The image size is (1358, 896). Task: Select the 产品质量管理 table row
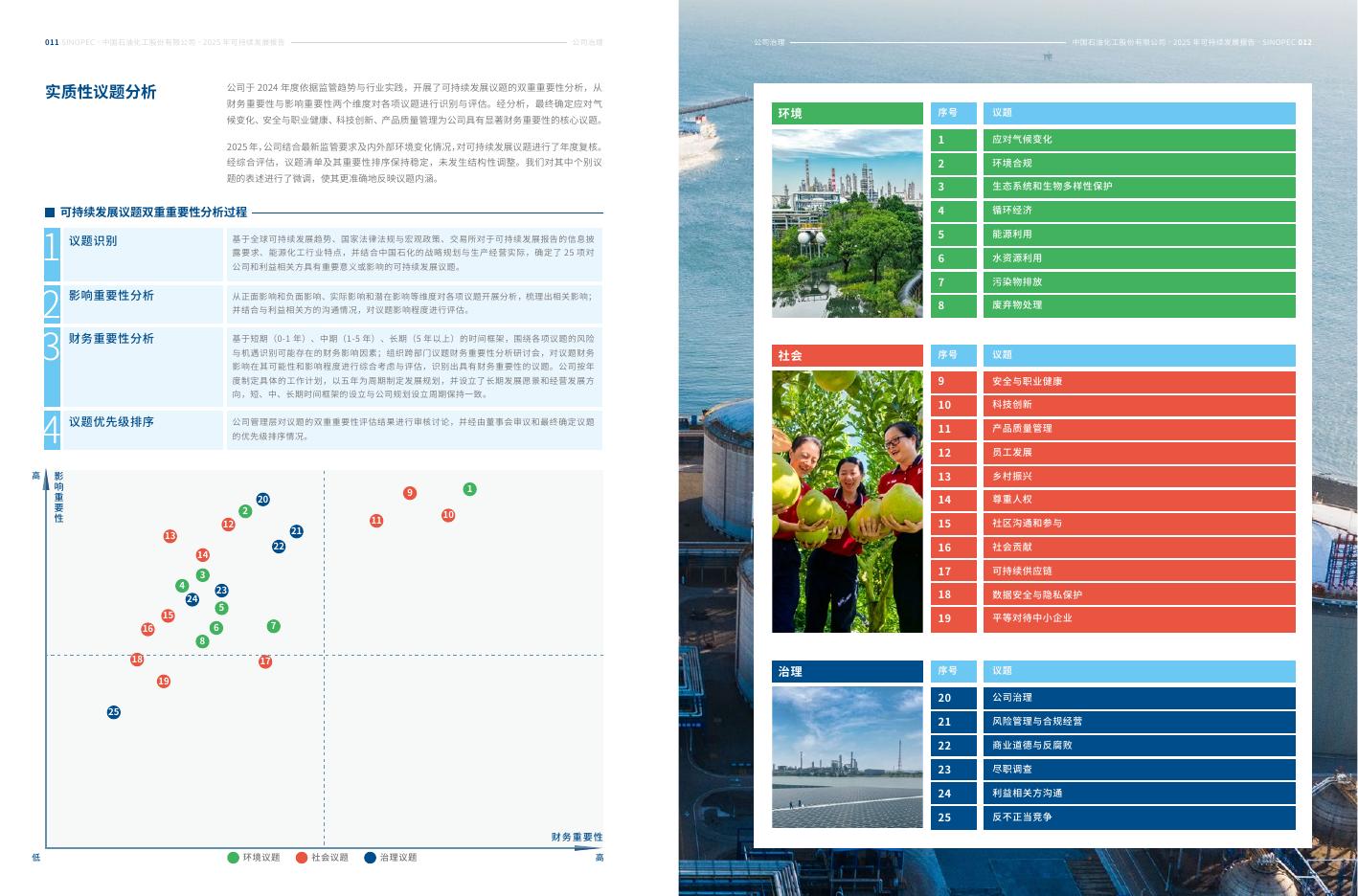click(x=1113, y=429)
